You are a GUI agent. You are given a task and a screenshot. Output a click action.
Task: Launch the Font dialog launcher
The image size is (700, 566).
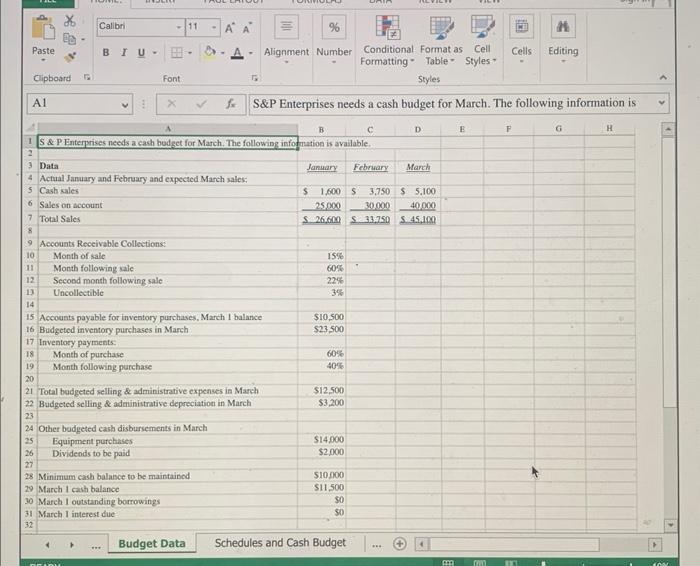pos(254,78)
